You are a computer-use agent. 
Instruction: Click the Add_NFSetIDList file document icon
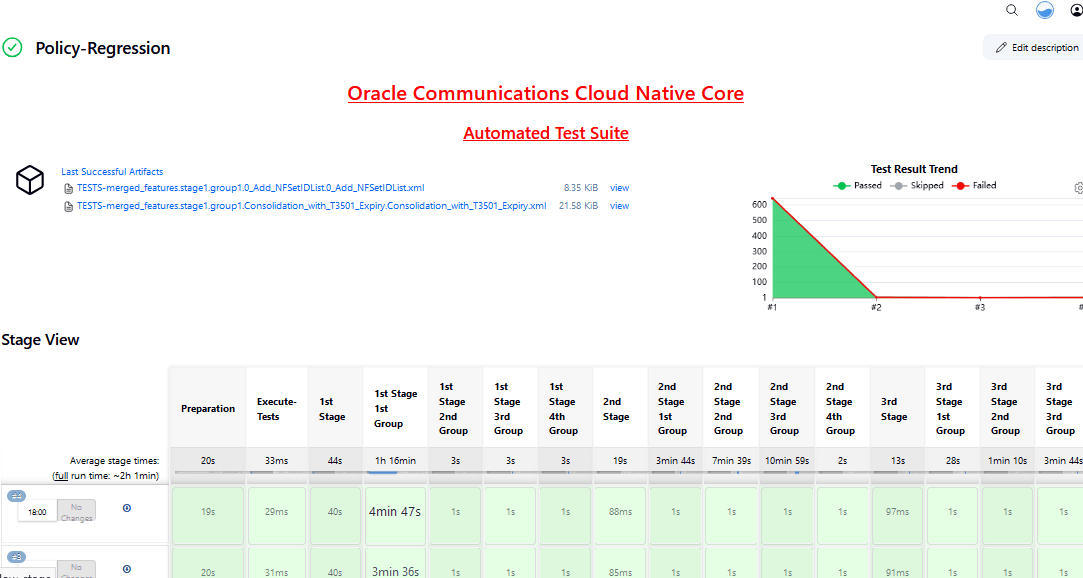[68, 189]
